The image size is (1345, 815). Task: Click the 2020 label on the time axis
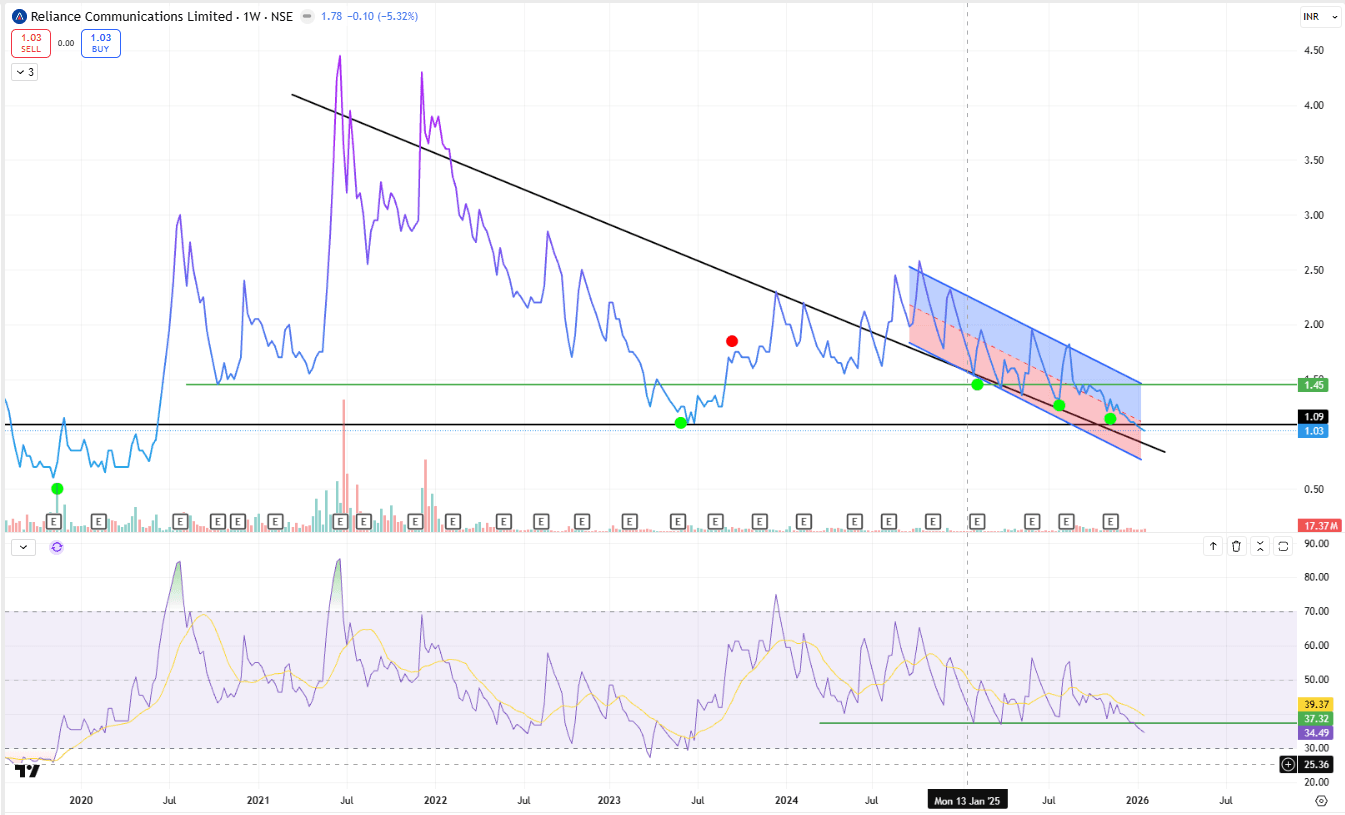(81, 800)
